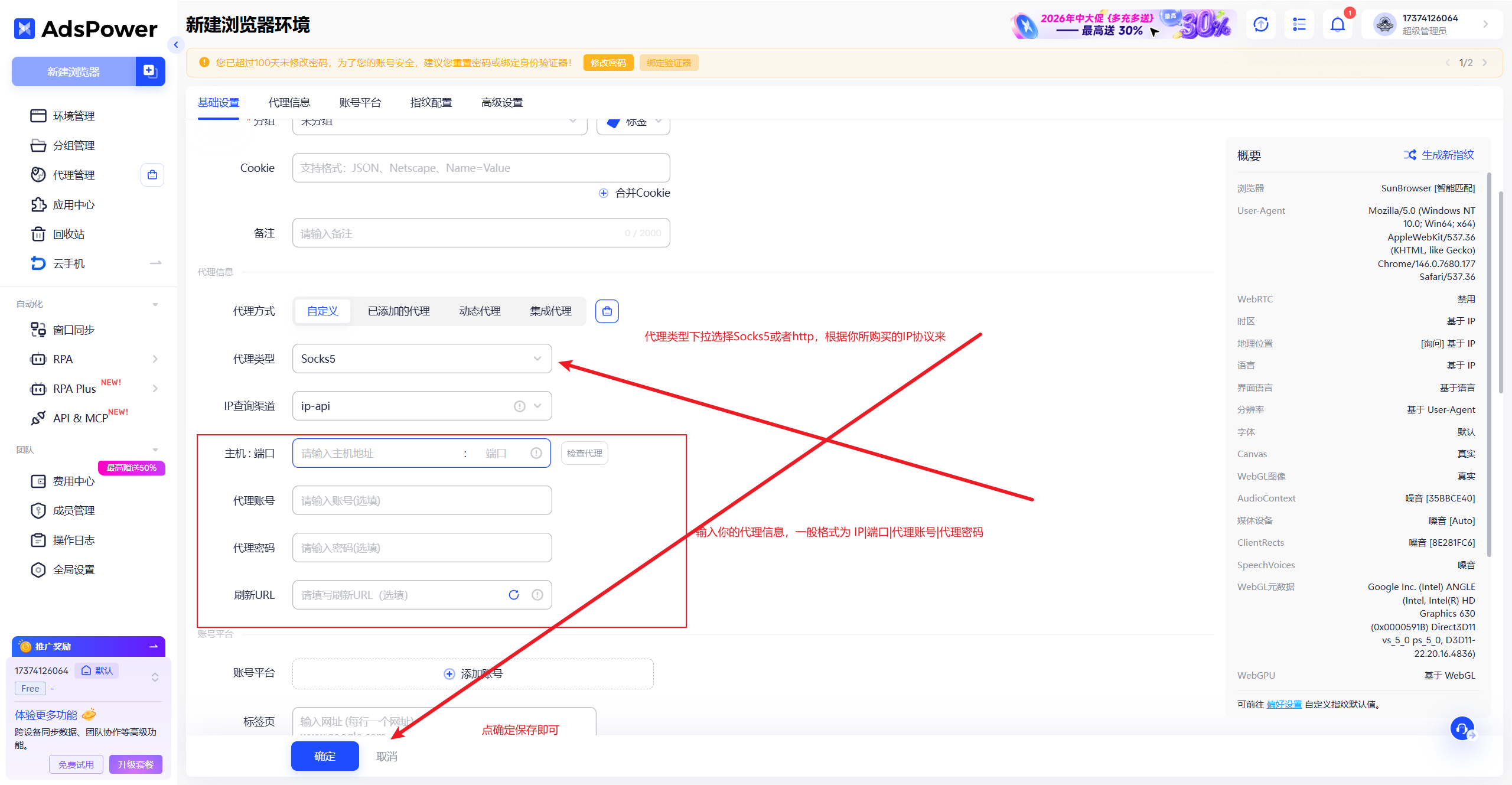Expand the RPA submenu
The height and width of the screenshot is (785, 1512).
coord(155,359)
